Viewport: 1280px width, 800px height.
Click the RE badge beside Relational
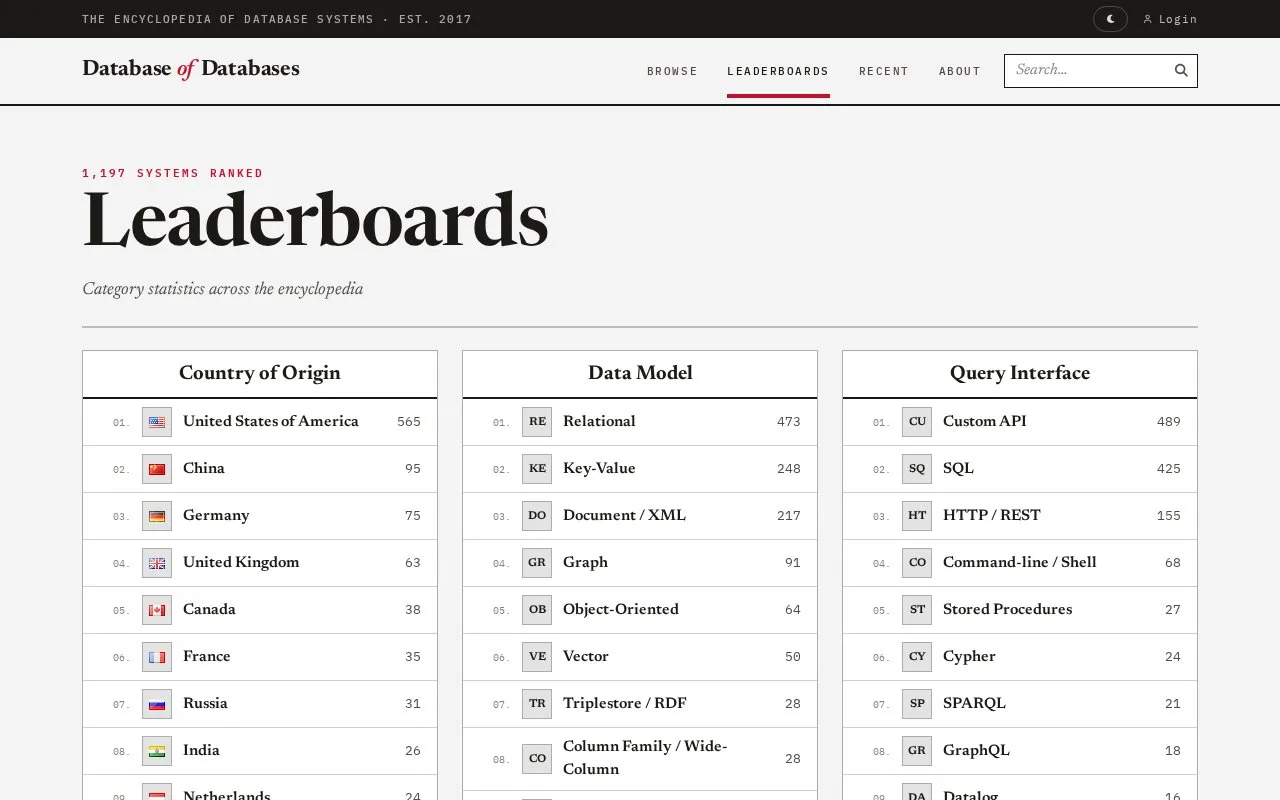point(537,422)
